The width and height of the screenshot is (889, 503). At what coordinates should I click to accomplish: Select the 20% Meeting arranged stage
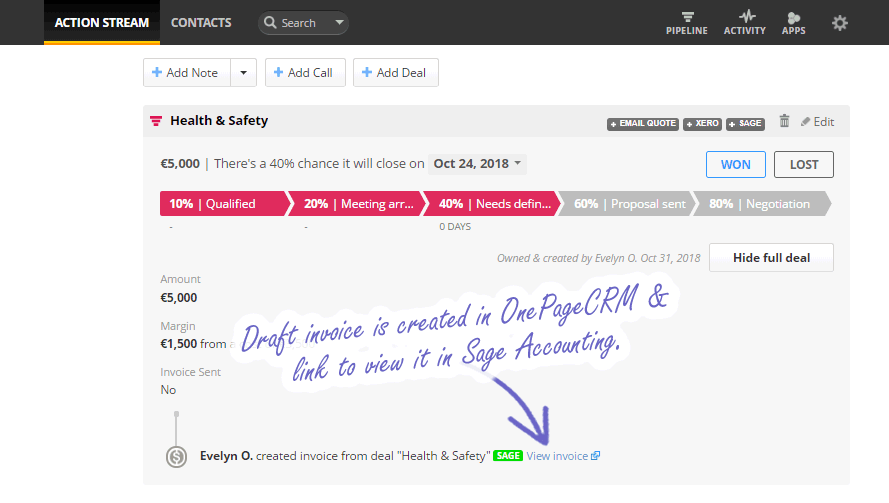(x=358, y=204)
